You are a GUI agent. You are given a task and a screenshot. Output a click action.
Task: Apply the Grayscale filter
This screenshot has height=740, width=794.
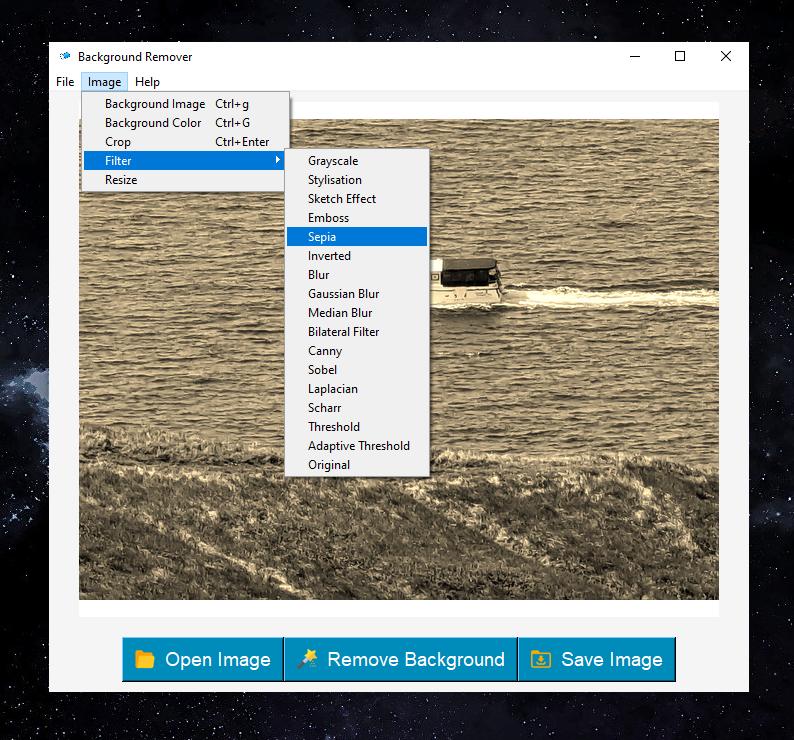coord(333,161)
